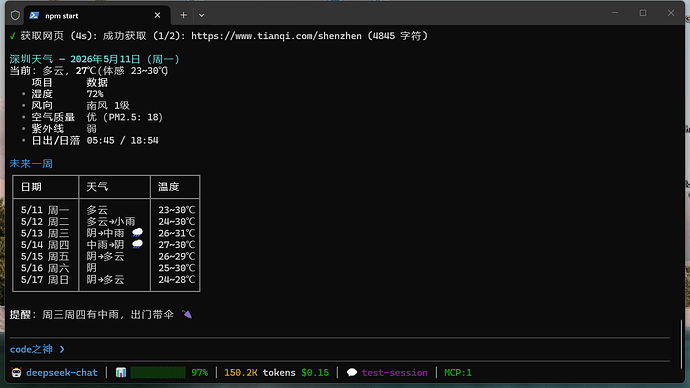The height and width of the screenshot is (388, 690).
Task: Click the 温度 table header
Action: pos(169,187)
